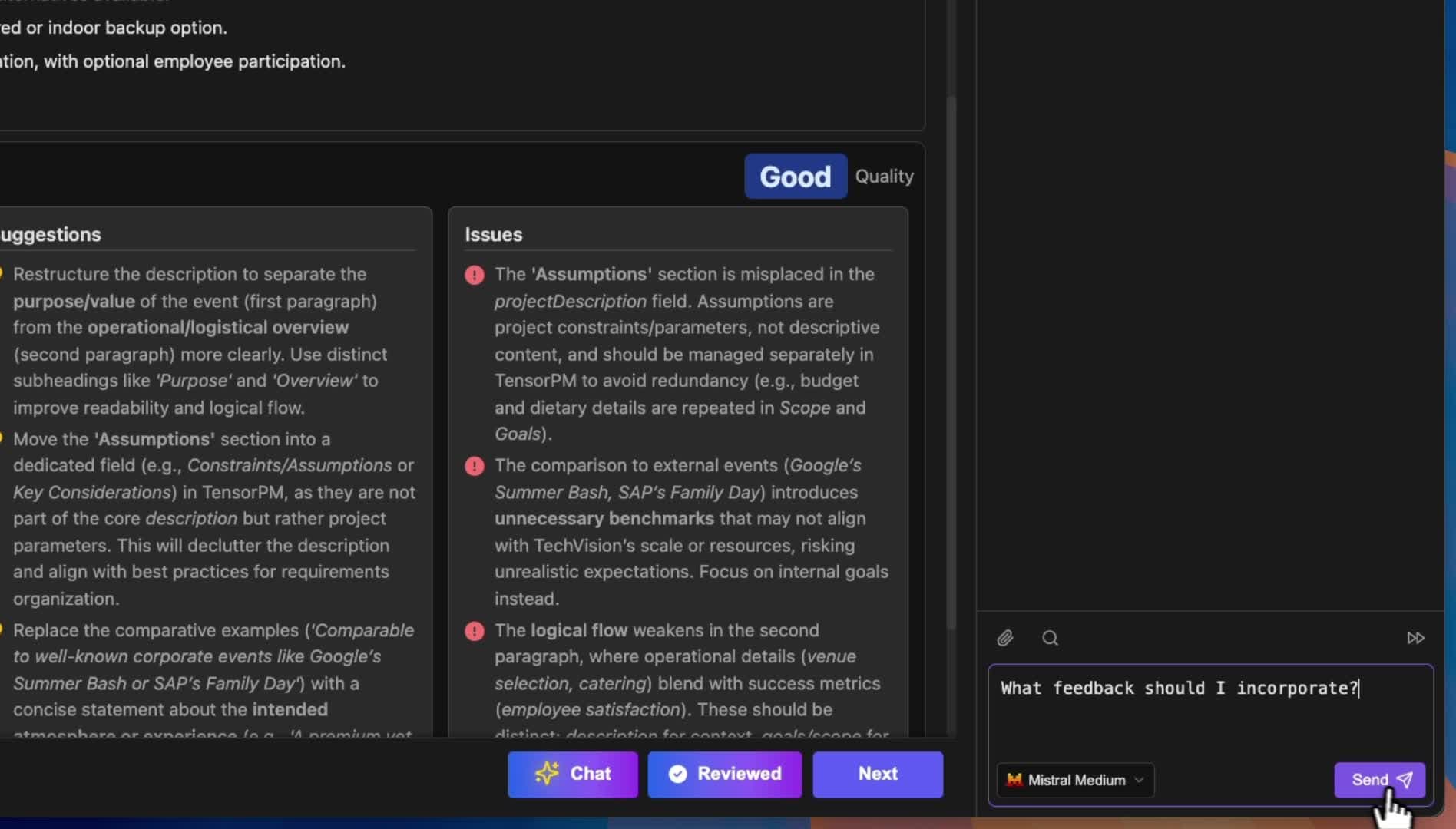This screenshot has width=1456, height=829.
Task: Click the vertical scrollbar of the review panel
Action: coord(951,361)
